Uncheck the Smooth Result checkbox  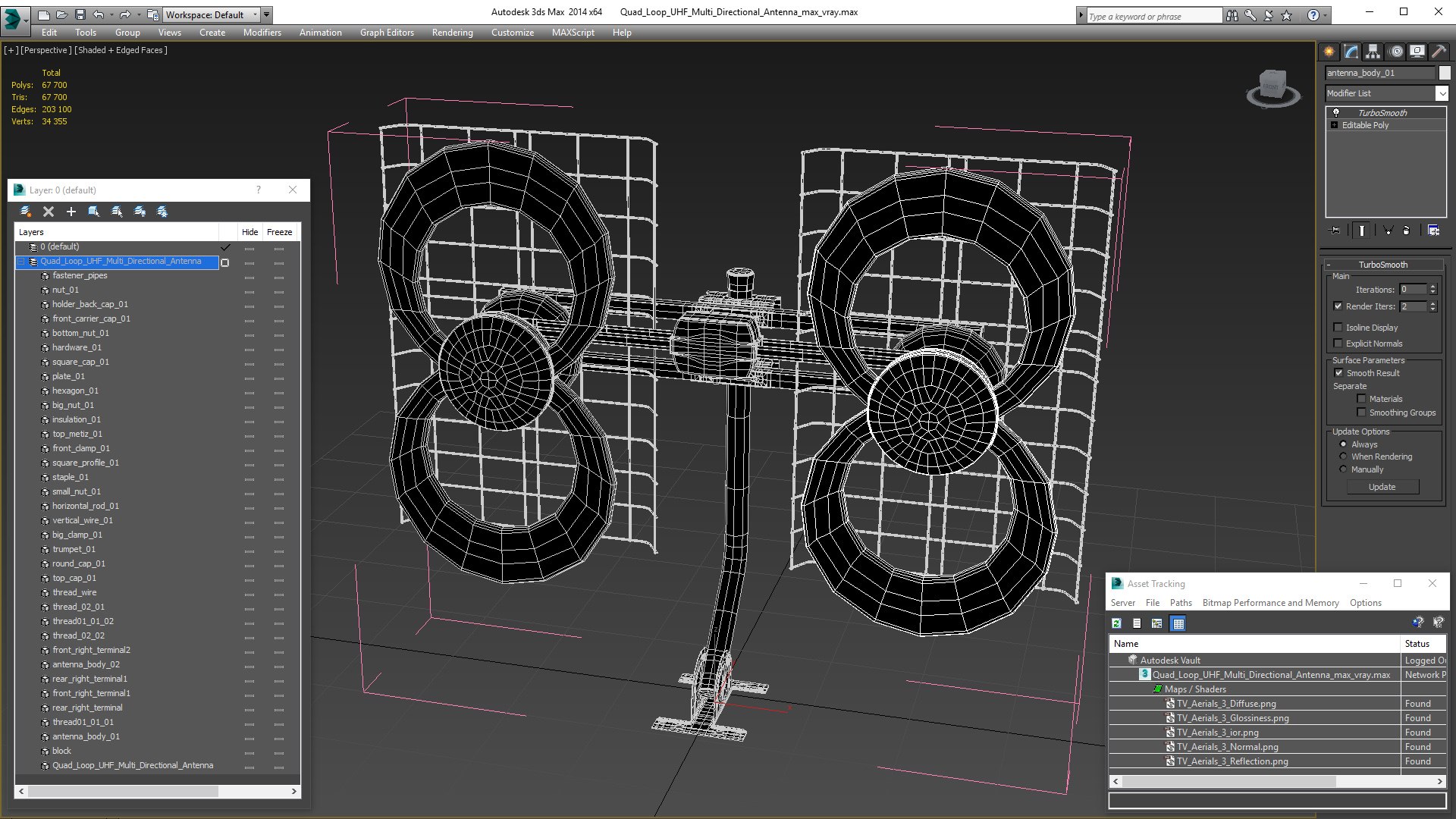click(1338, 373)
